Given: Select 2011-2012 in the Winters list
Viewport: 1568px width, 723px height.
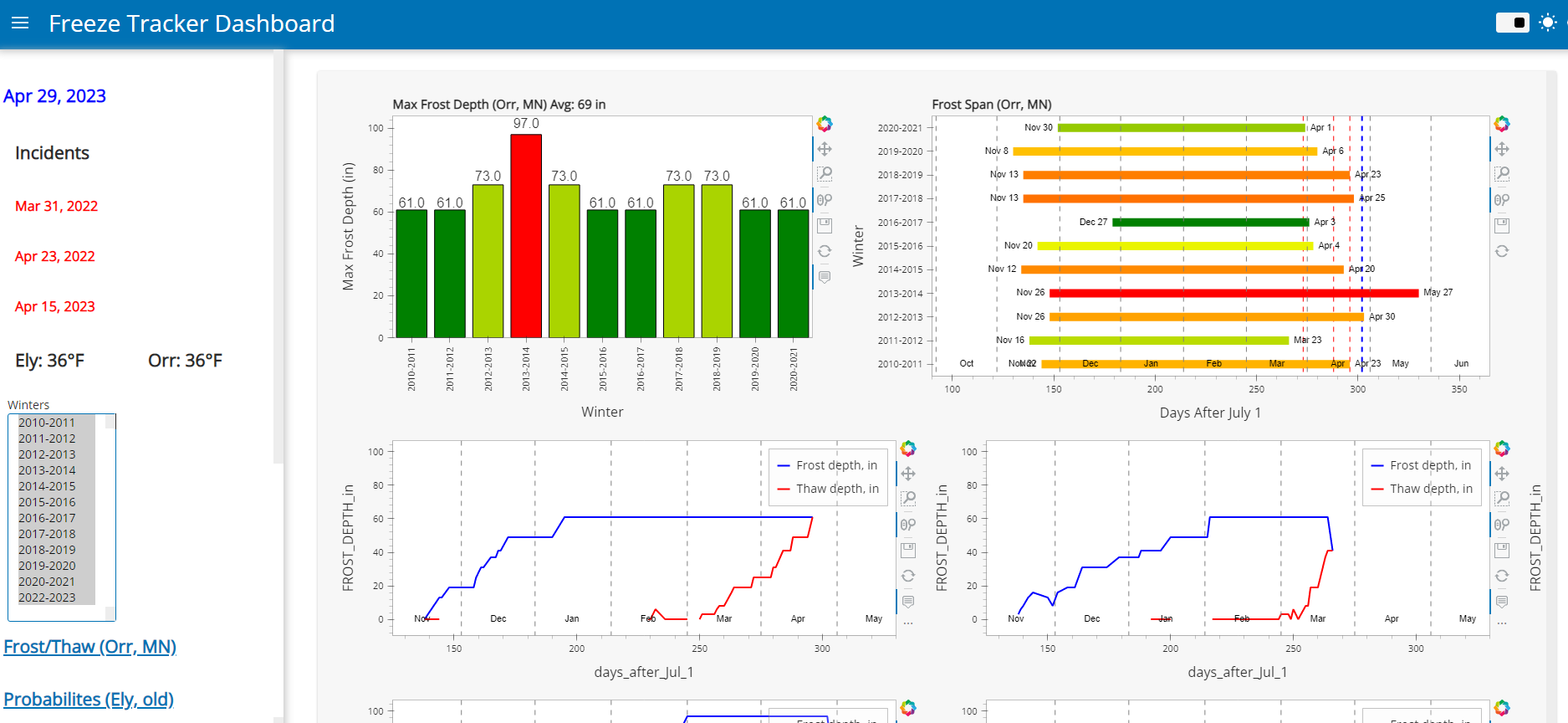Looking at the screenshot, I should click(57, 438).
